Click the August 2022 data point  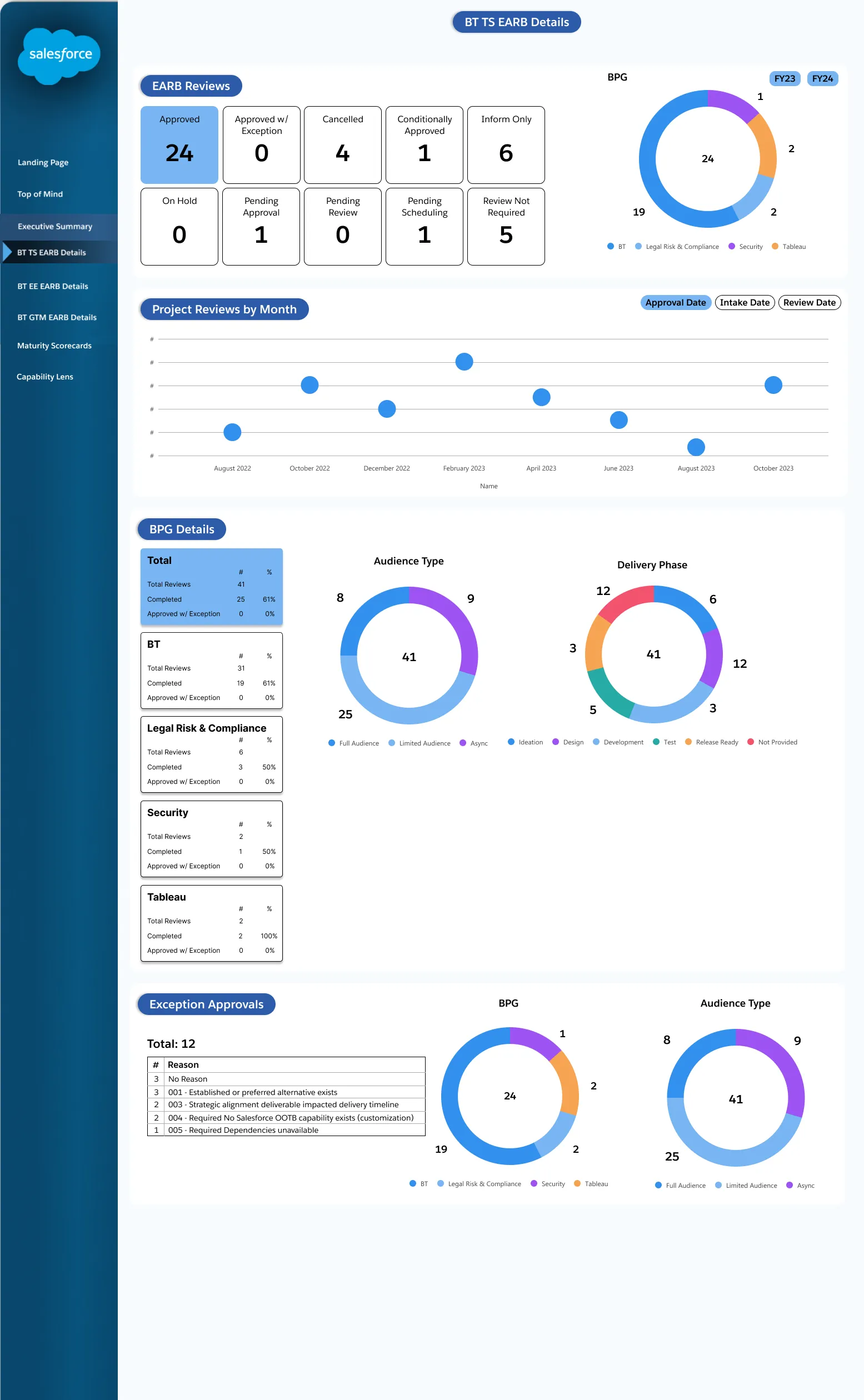coord(232,432)
